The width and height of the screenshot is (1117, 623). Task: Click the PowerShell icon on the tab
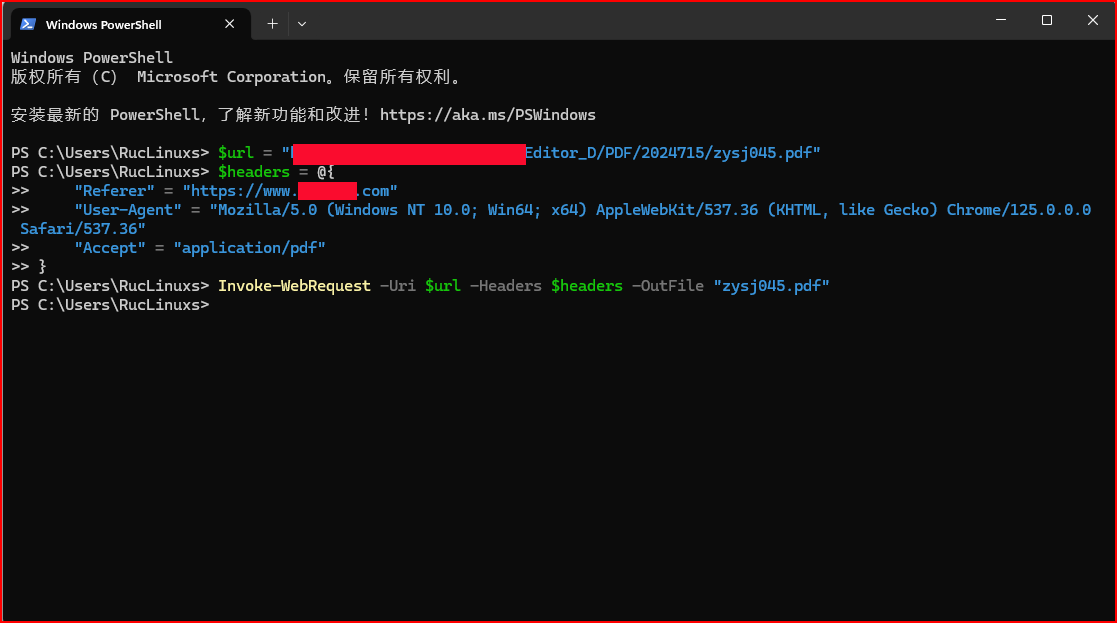[28, 24]
